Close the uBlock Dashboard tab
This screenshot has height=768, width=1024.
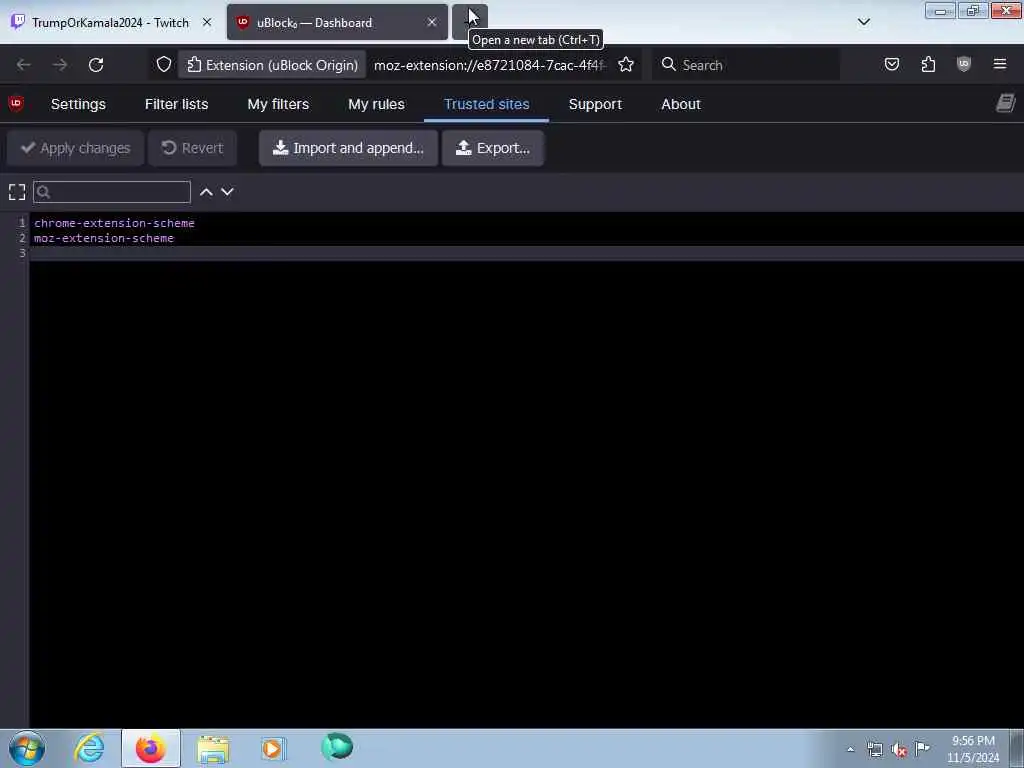point(432,22)
